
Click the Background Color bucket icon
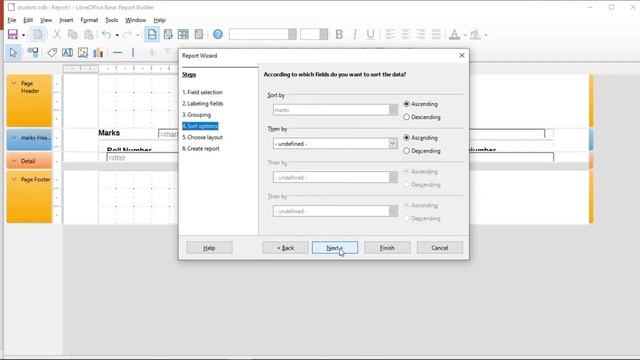475,35
